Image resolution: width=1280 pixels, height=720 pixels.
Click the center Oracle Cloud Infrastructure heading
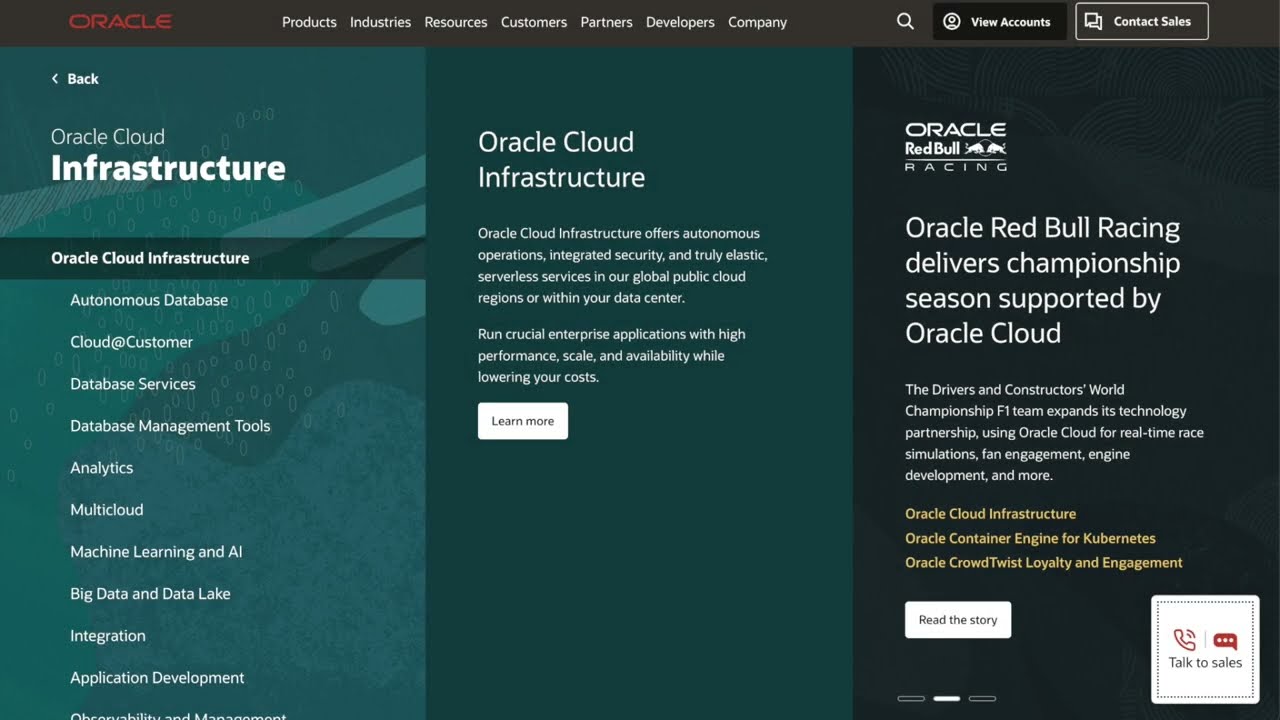tap(561, 159)
